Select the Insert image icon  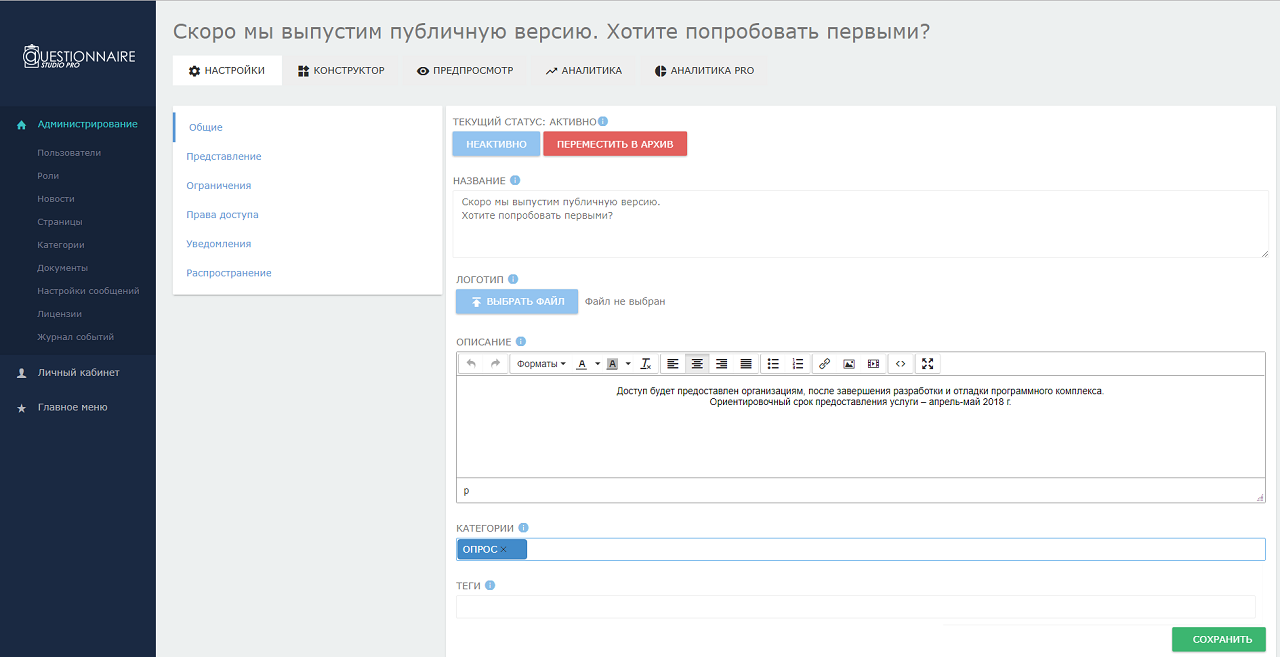coord(848,363)
